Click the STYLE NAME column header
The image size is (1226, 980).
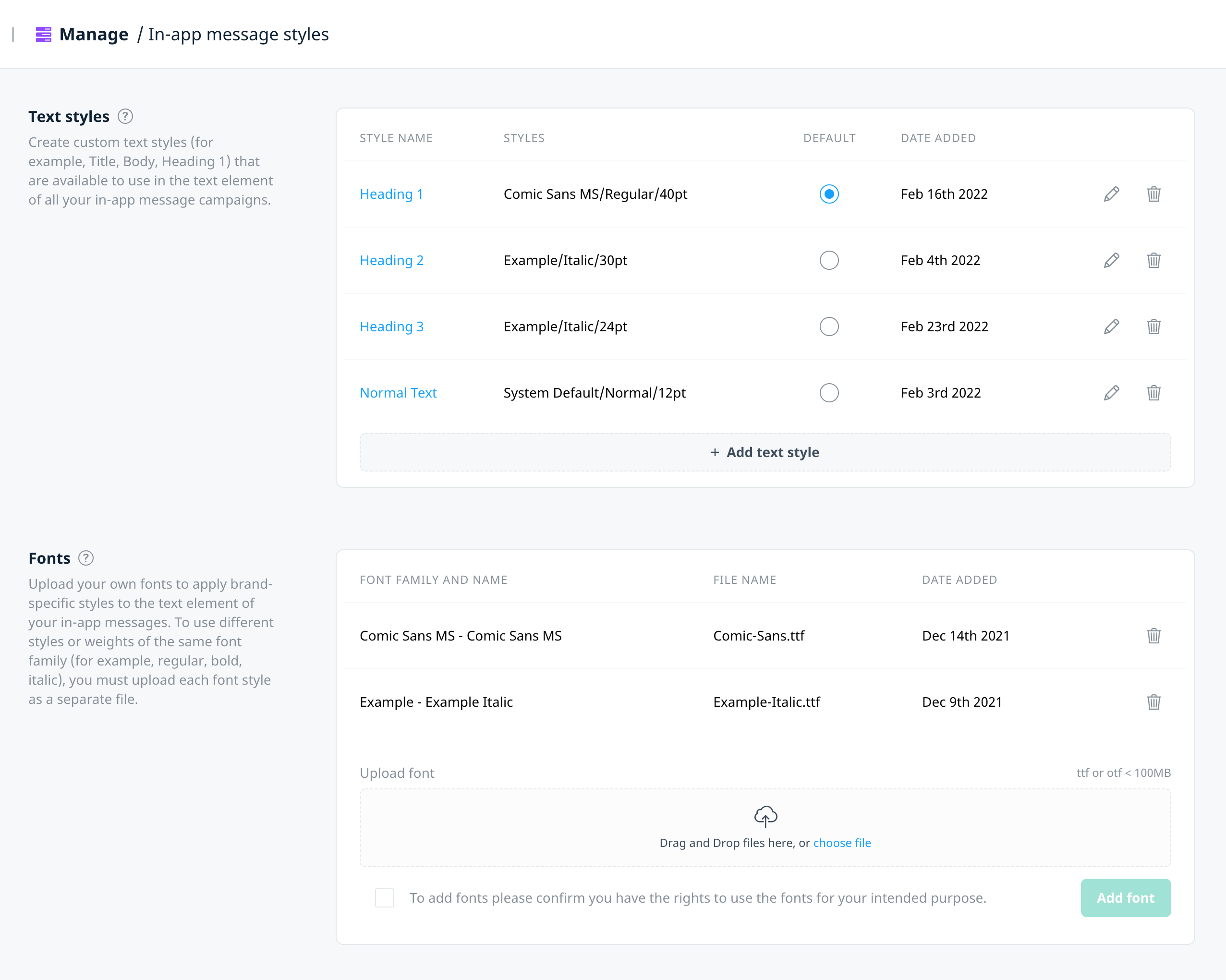point(396,138)
